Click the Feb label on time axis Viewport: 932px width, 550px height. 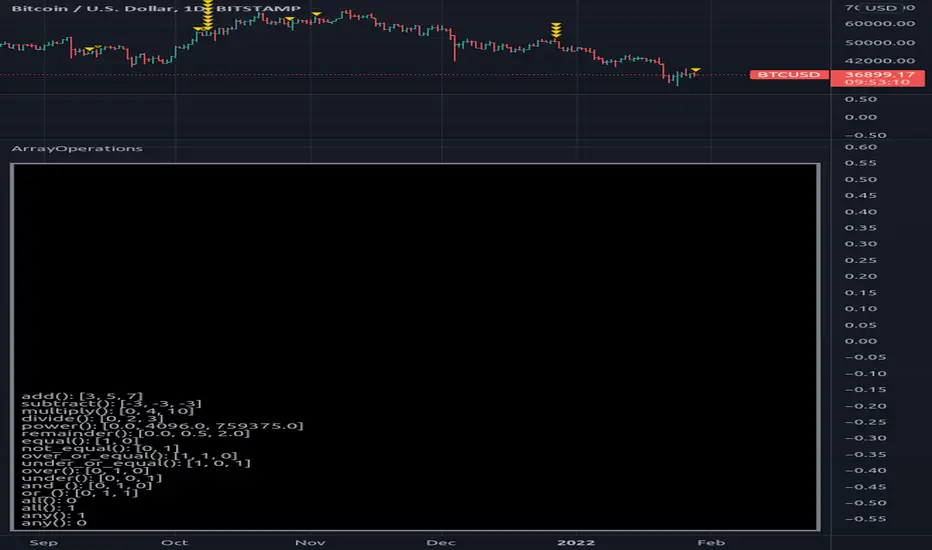(711, 542)
